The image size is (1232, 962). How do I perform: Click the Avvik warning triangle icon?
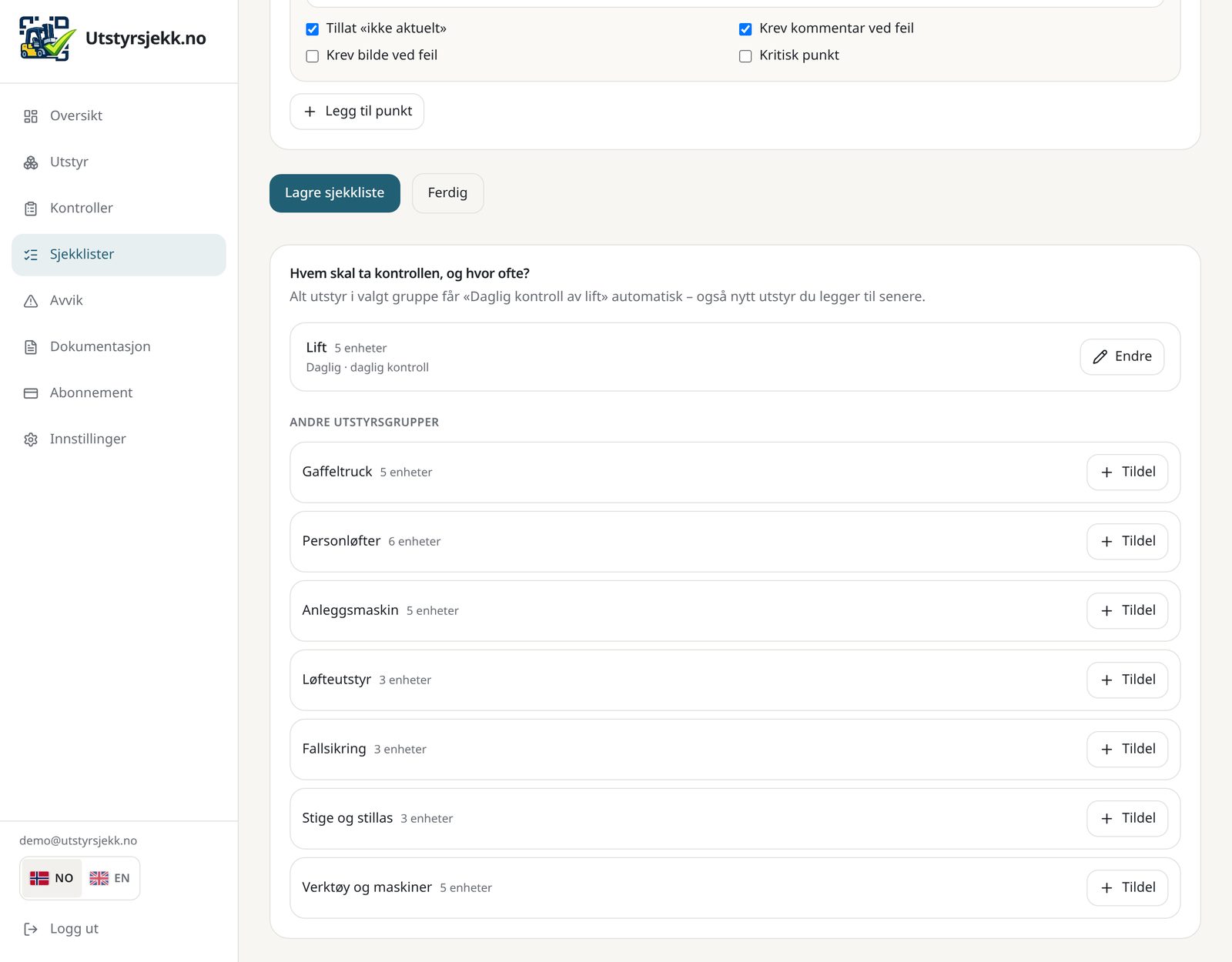[31, 301]
